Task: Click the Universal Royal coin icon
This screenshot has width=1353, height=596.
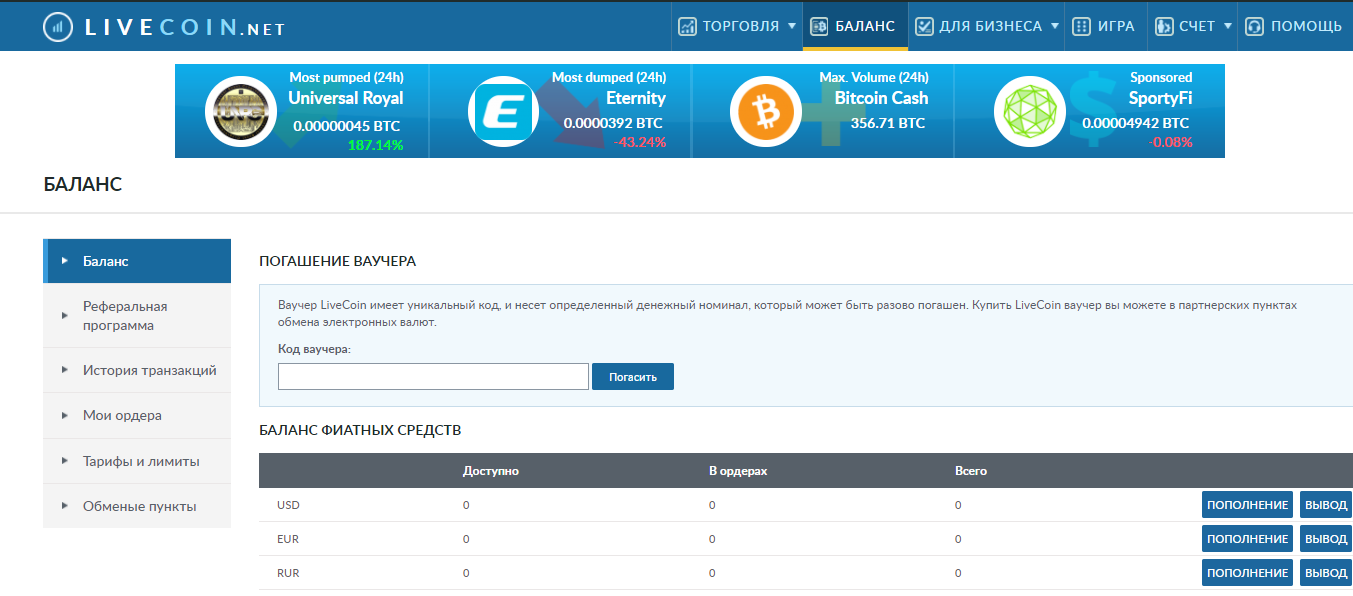Action: pos(240,111)
